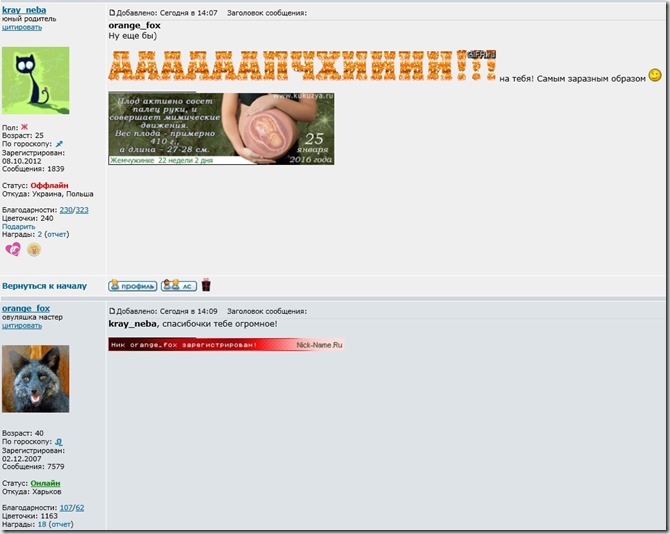
Task: Open the pregnancy ticker banner image
Action: tap(221, 128)
